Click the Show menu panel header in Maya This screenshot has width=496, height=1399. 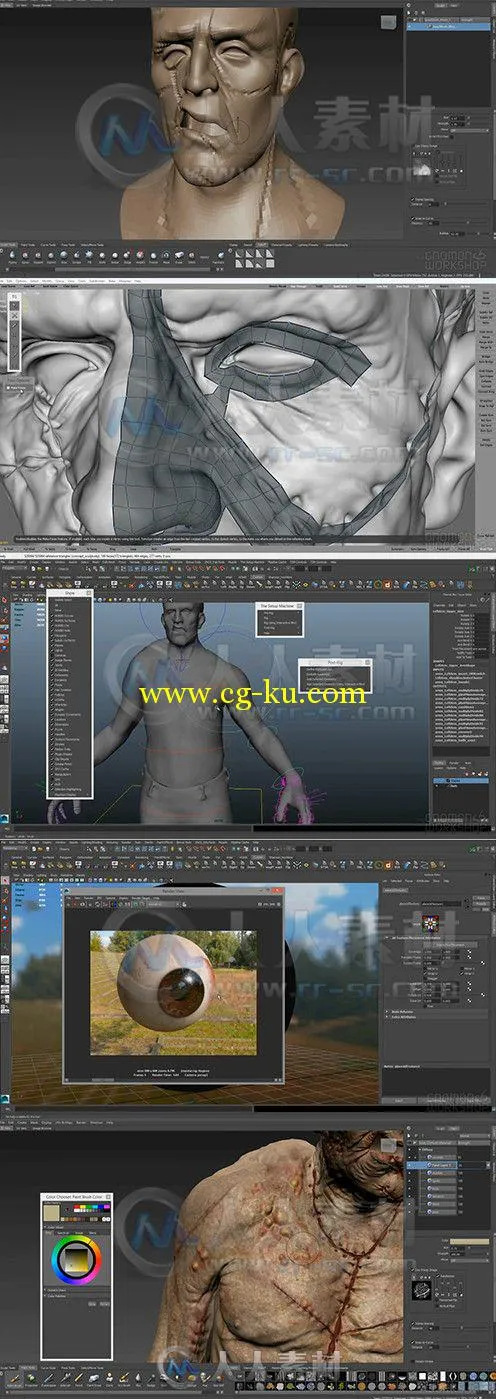[69, 592]
